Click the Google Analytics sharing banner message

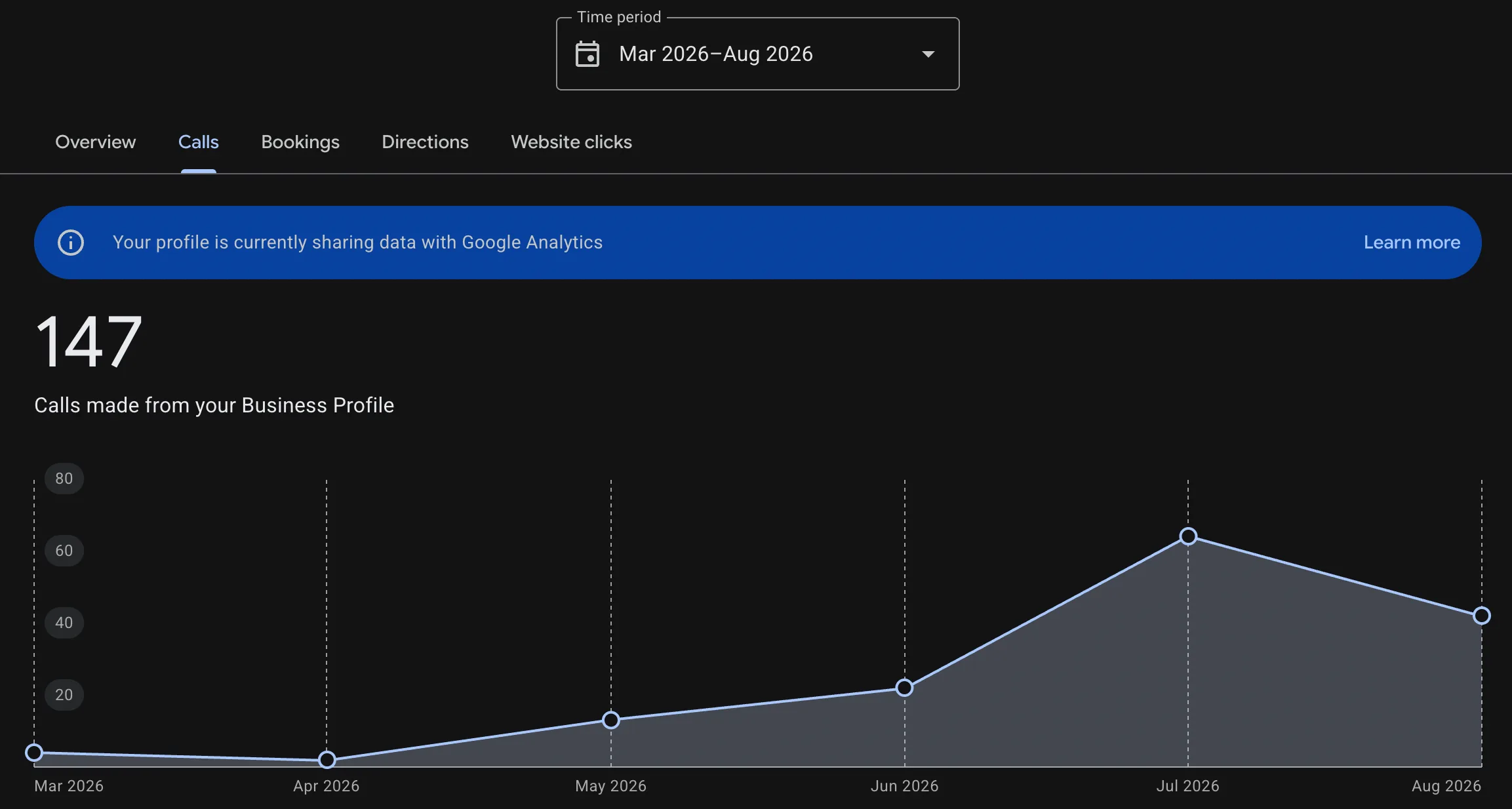[x=357, y=243]
